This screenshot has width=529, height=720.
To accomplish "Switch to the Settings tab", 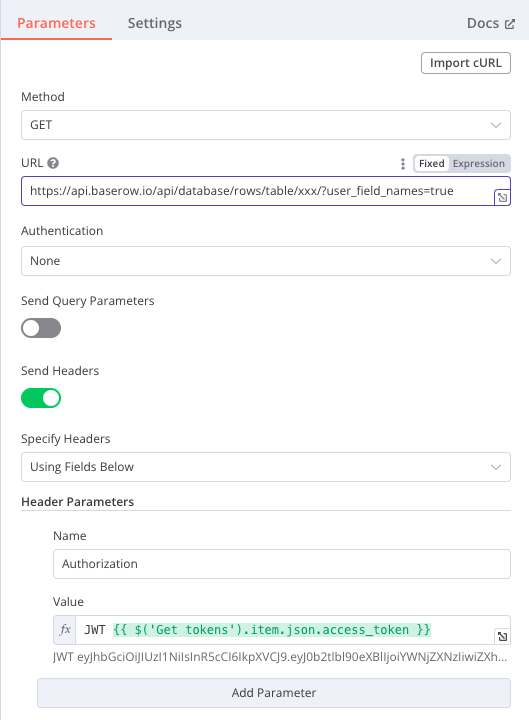I will coord(155,23).
